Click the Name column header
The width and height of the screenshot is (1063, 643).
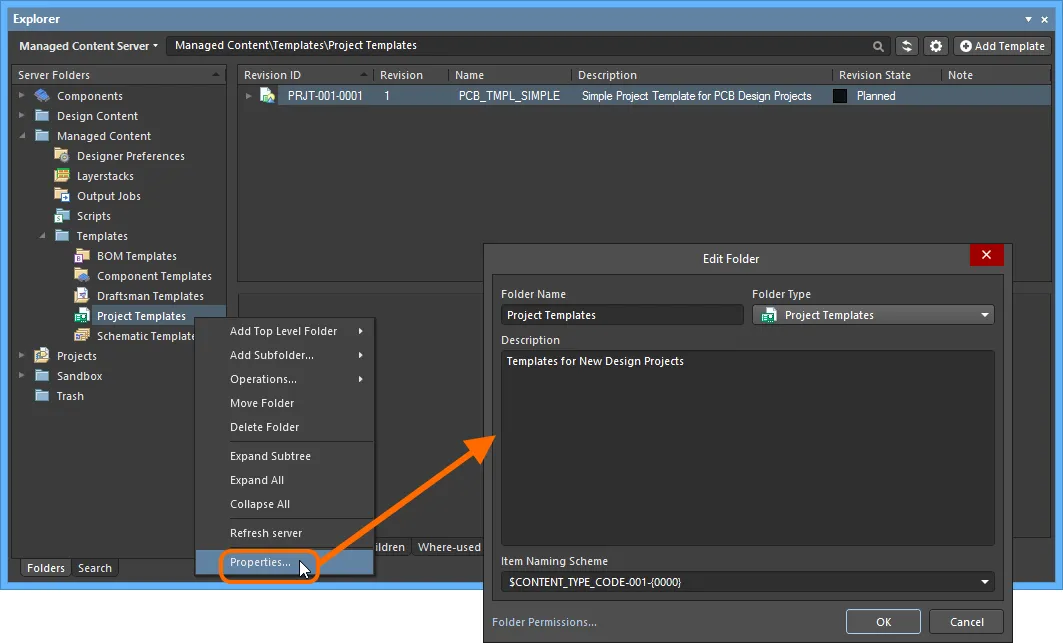510,75
